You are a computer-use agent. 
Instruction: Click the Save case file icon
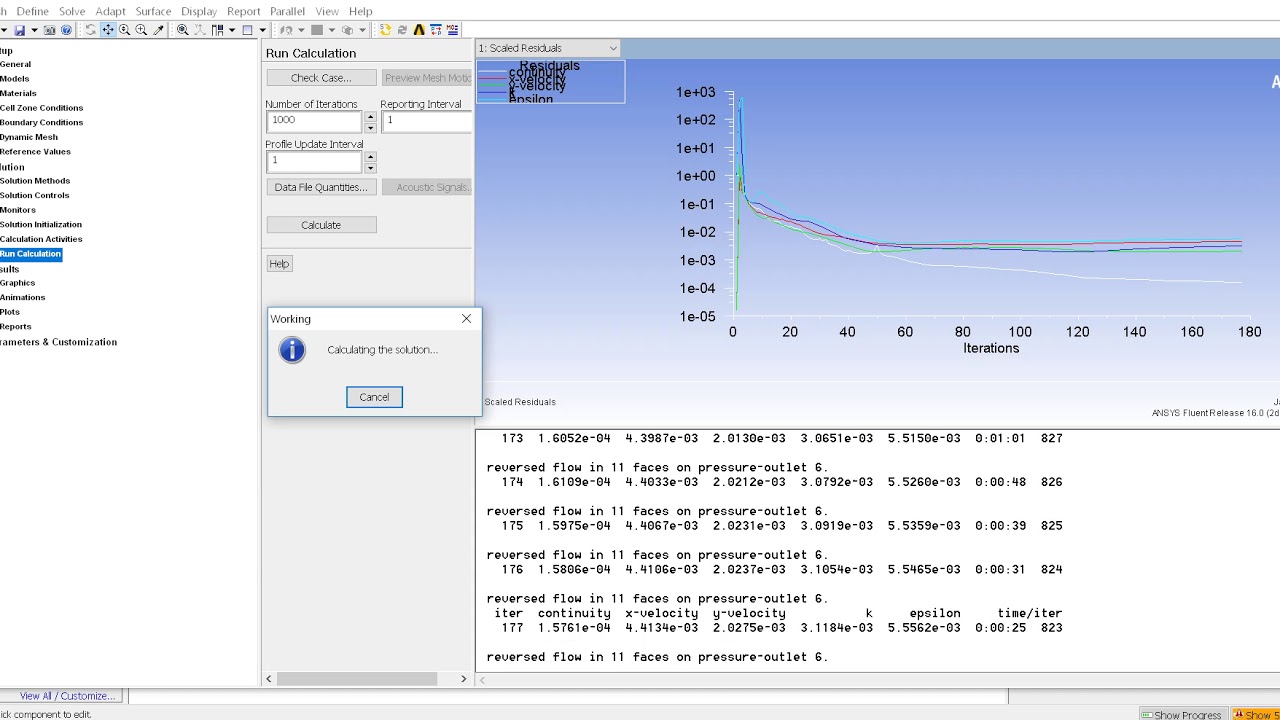[x=19, y=30]
